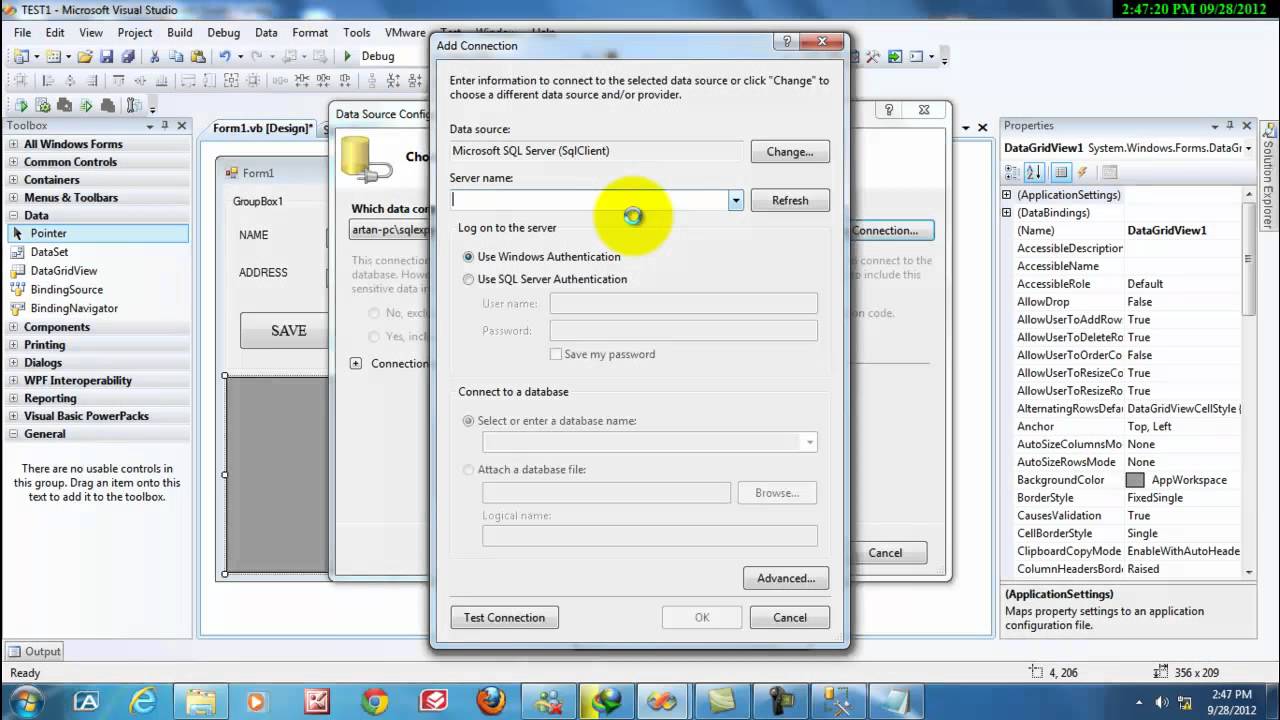Viewport: 1280px width, 720px height.
Task: Expand All Windows Forms toolbox group
Action: pos(14,144)
